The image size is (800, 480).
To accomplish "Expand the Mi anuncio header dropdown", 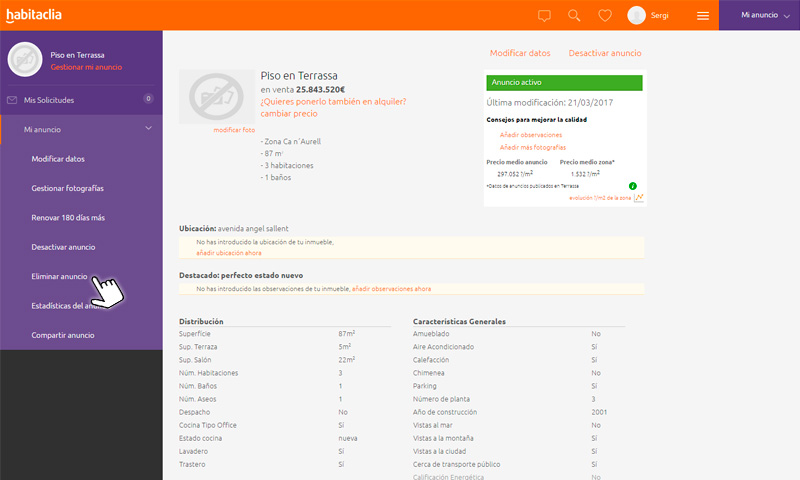I will click(760, 15).
